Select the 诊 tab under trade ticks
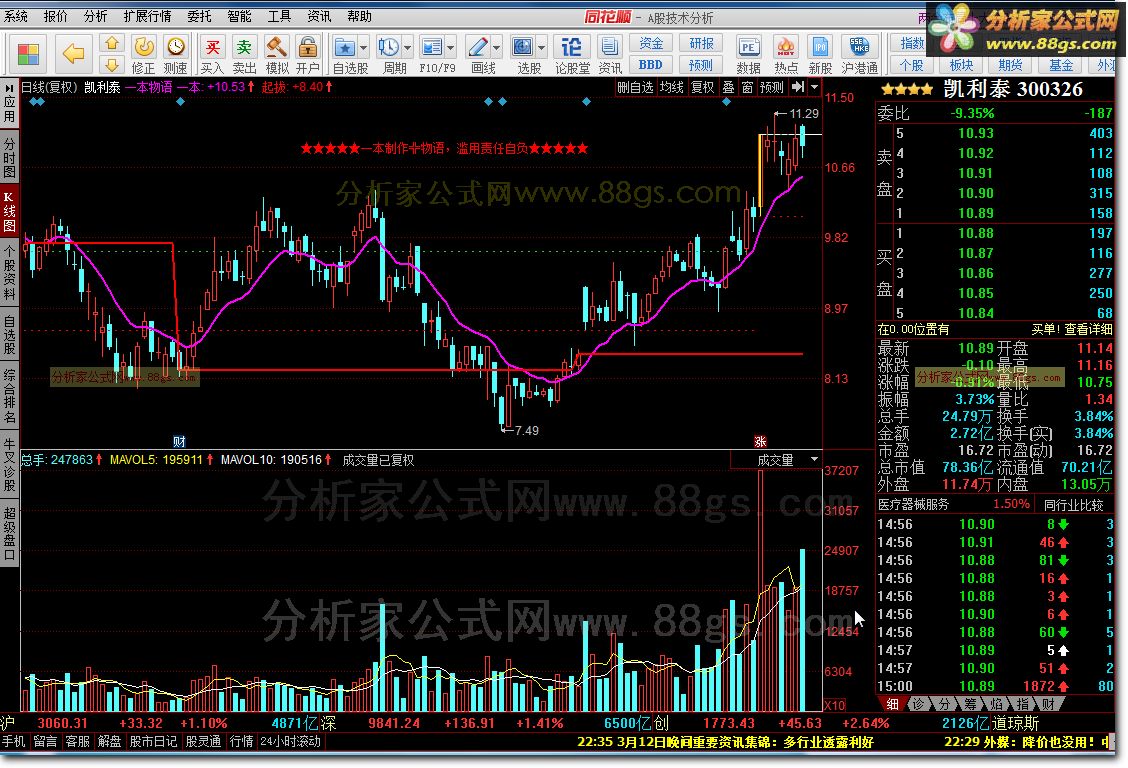The image size is (1128, 768). [919, 704]
